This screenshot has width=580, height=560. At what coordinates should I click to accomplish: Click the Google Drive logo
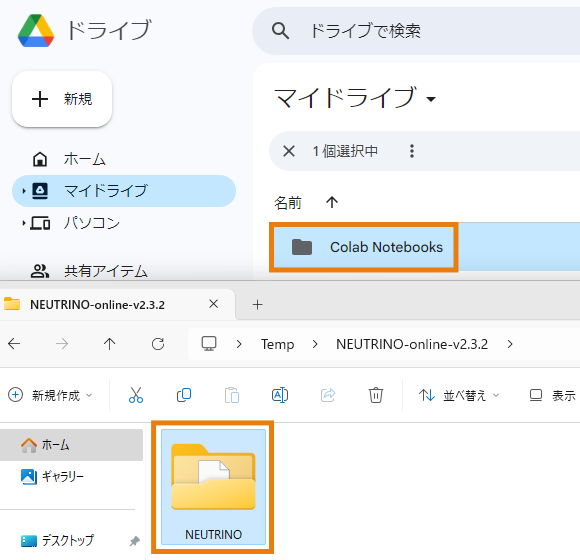tap(36, 31)
